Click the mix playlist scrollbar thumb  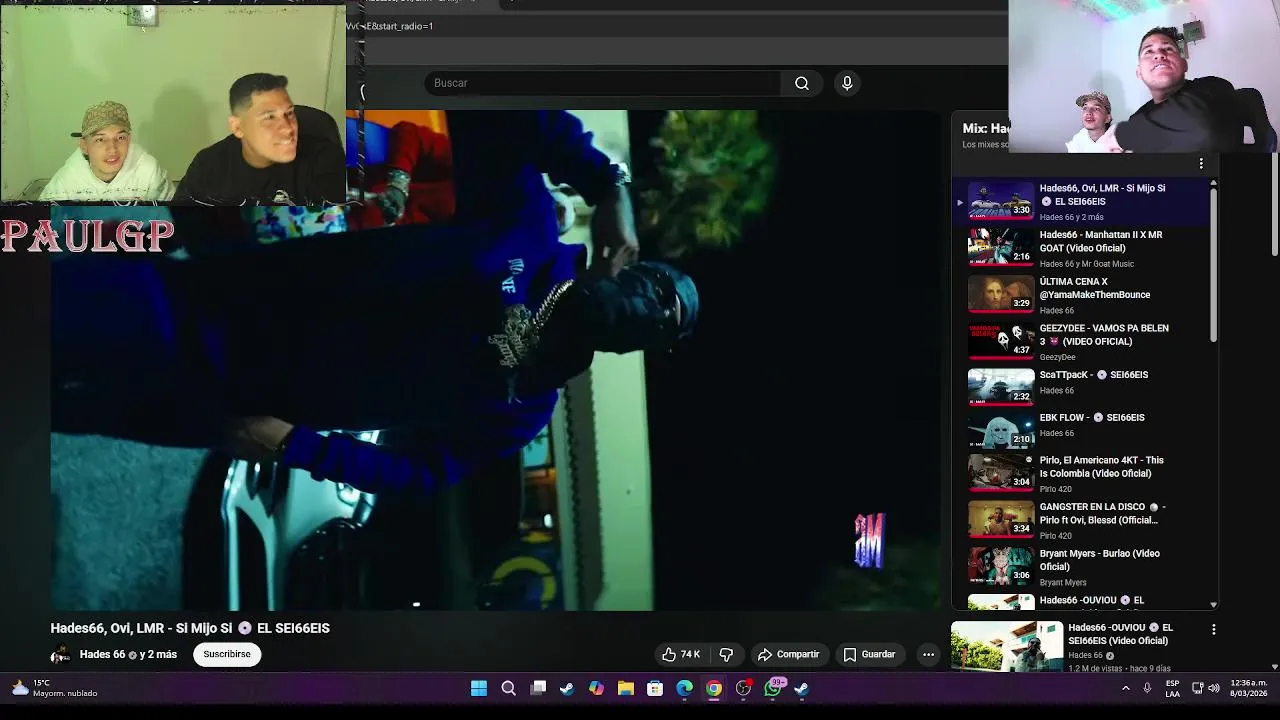(1214, 264)
